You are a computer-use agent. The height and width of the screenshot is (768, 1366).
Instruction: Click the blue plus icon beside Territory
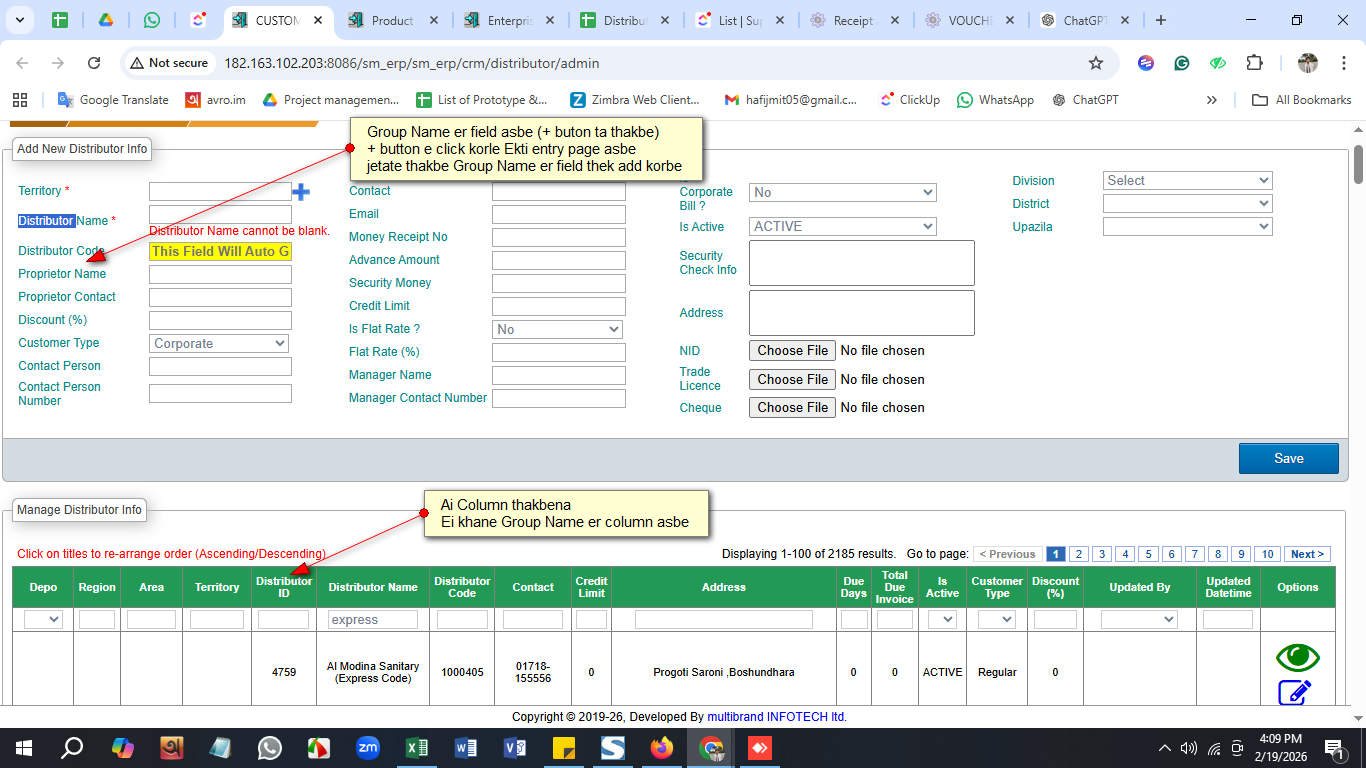coord(300,191)
